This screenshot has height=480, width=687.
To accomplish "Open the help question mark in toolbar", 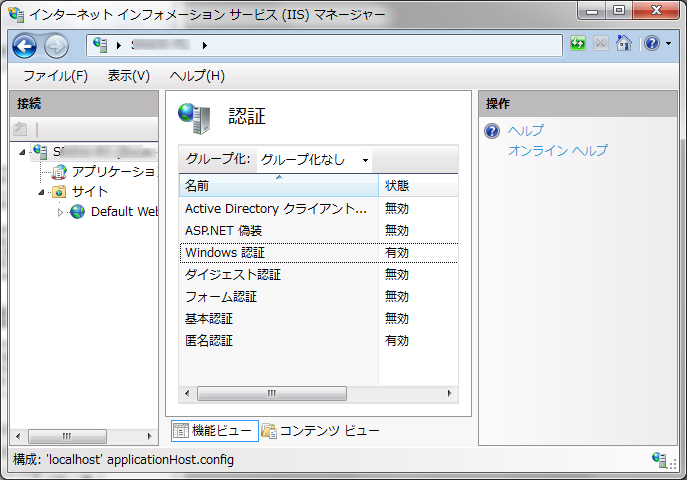I will coord(652,43).
